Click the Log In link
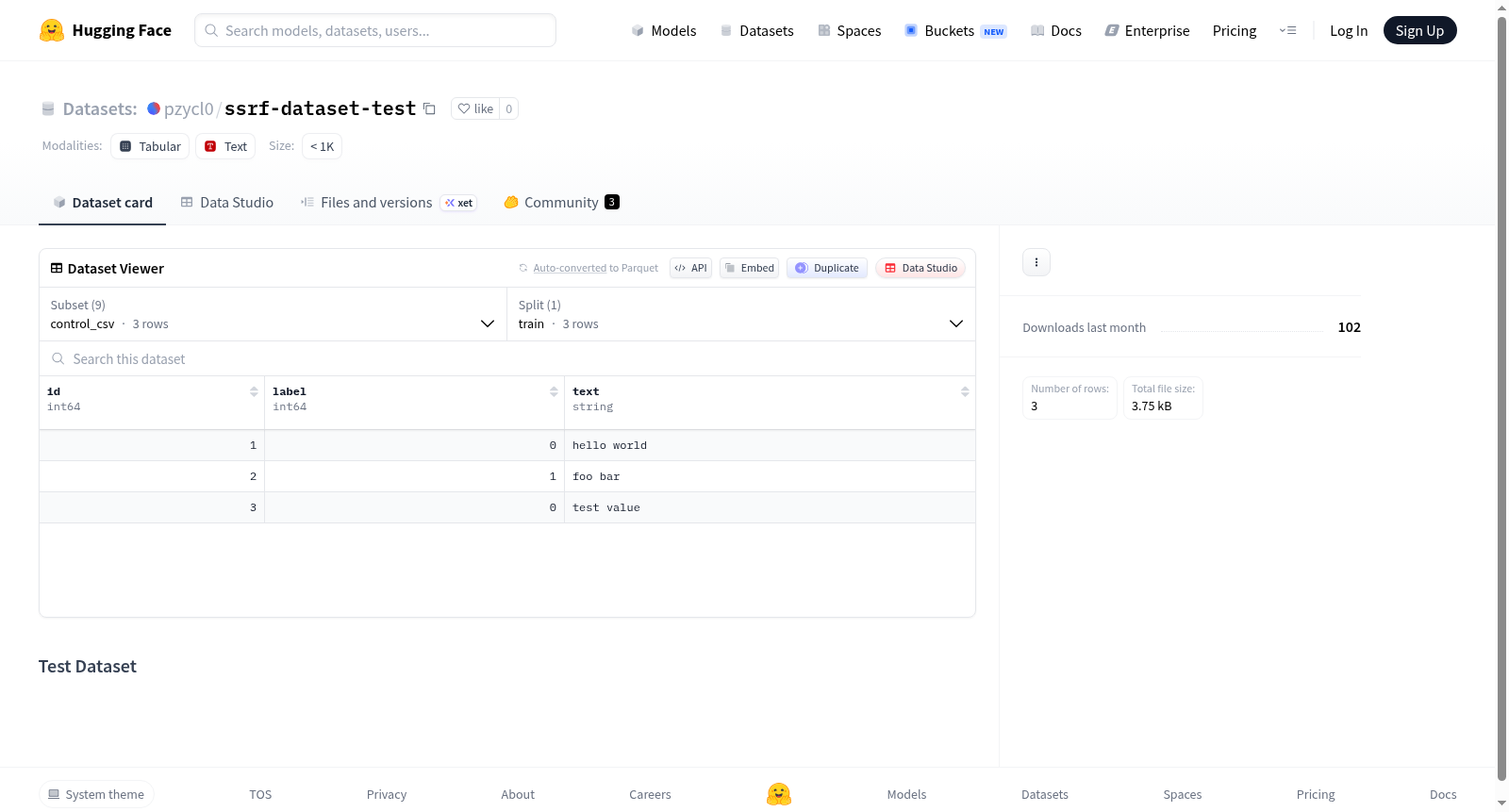Screen dimensions: 1509x812 pos(1349,30)
